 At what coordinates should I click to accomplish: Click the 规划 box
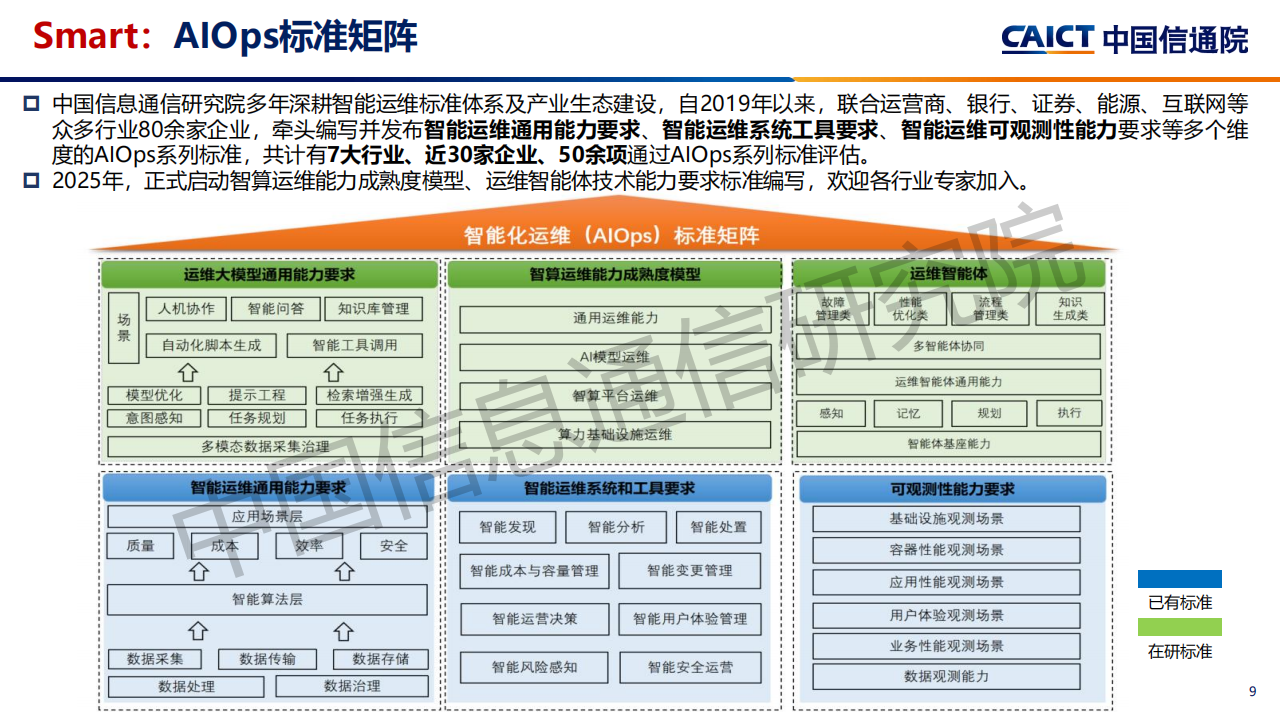989,413
